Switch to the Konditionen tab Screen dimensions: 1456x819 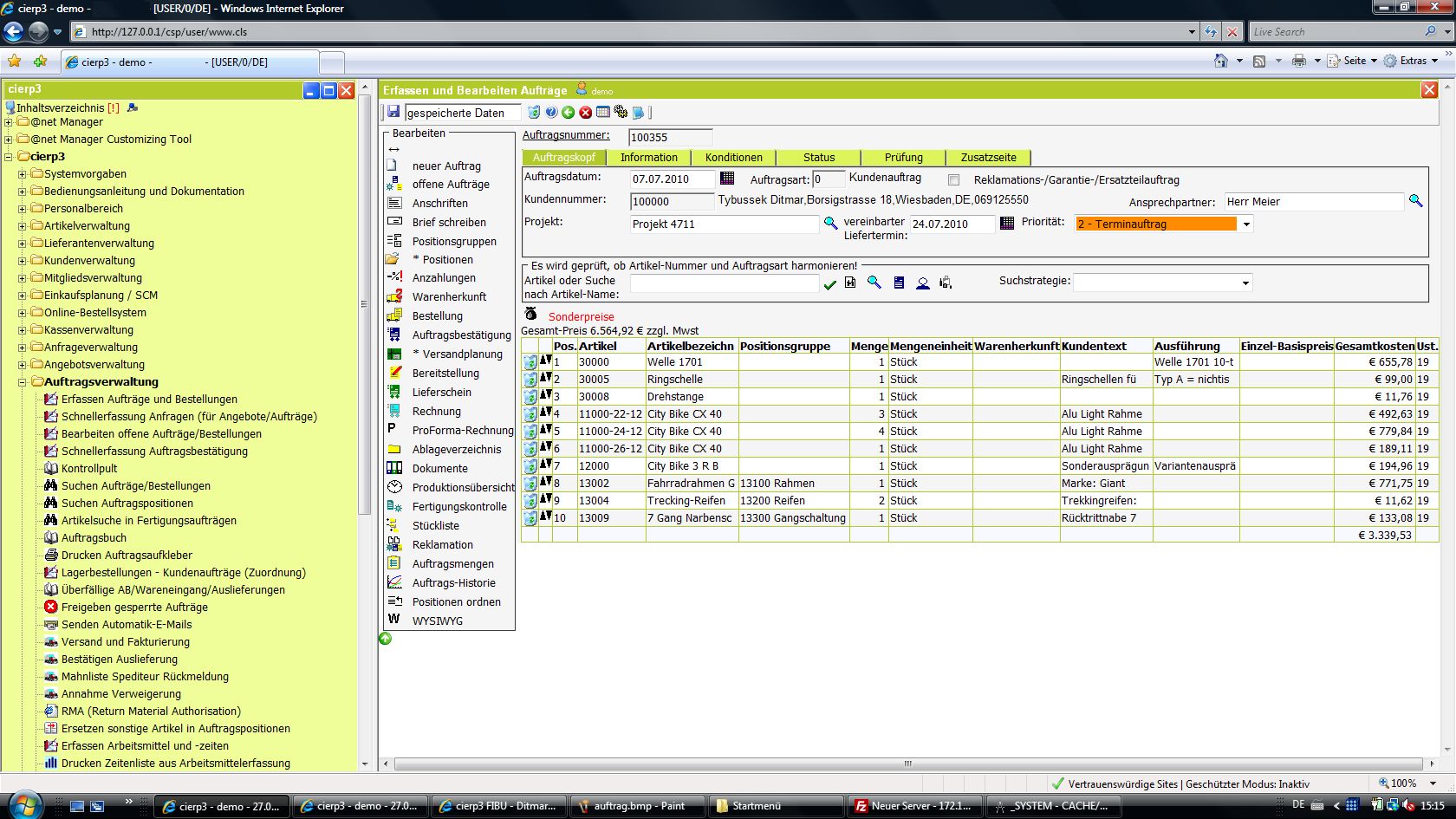pyautogui.click(x=733, y=158)
